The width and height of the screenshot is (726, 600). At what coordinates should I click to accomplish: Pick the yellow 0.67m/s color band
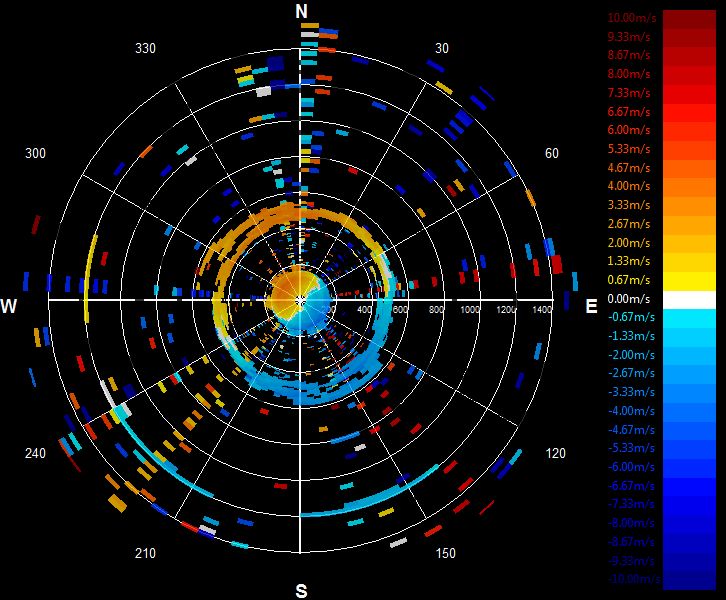[x=689, y=281]
